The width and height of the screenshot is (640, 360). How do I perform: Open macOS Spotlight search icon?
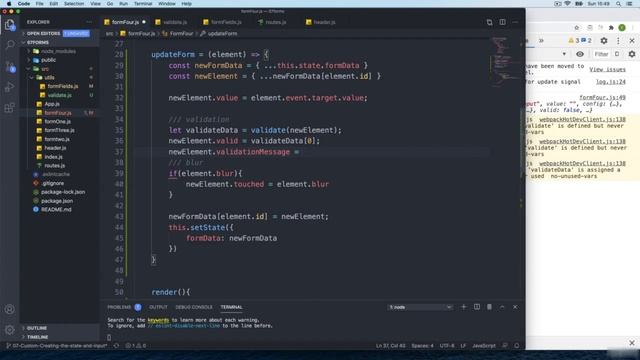(x=618, y=4)
